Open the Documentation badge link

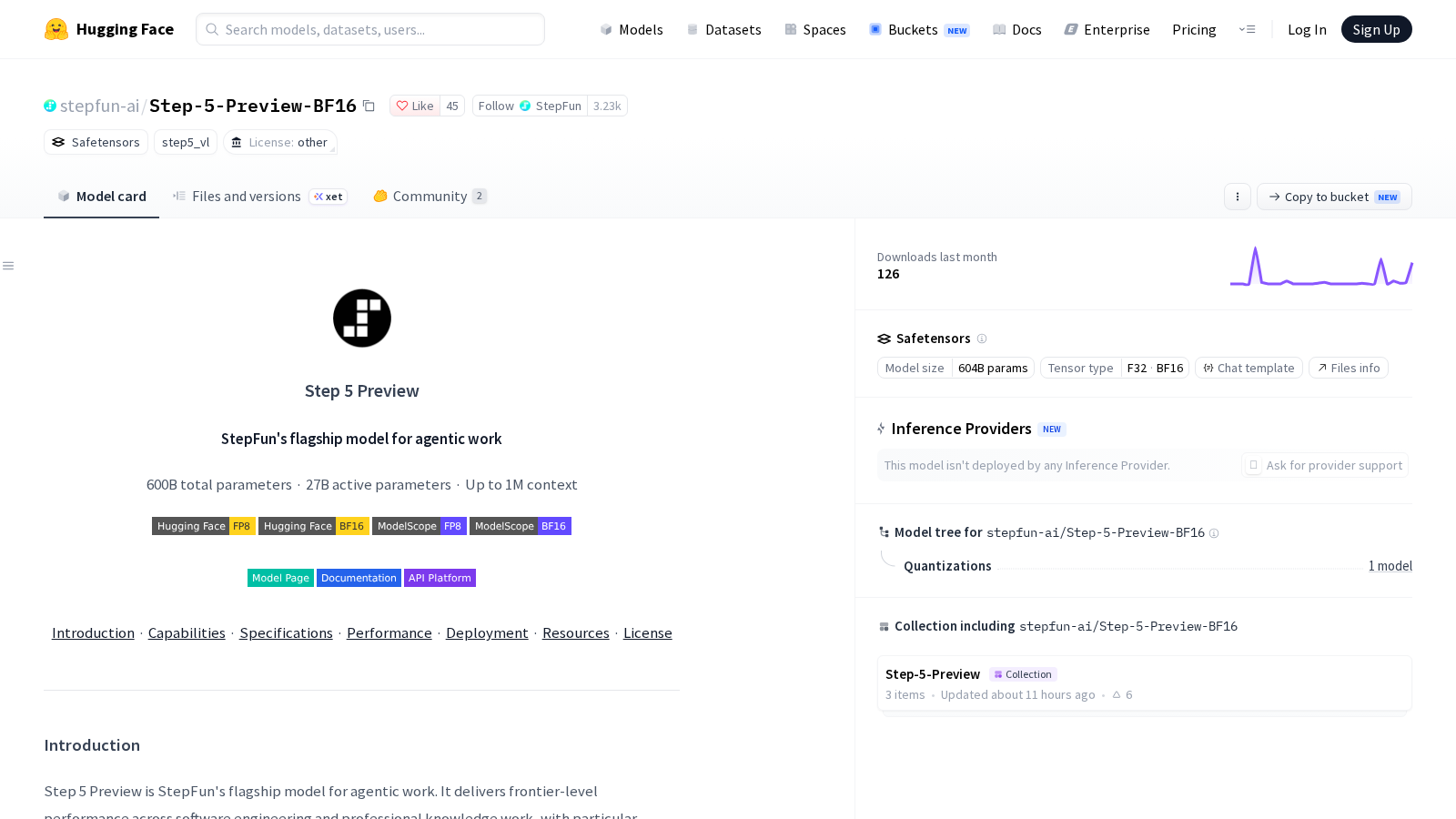tap(359, 578)
